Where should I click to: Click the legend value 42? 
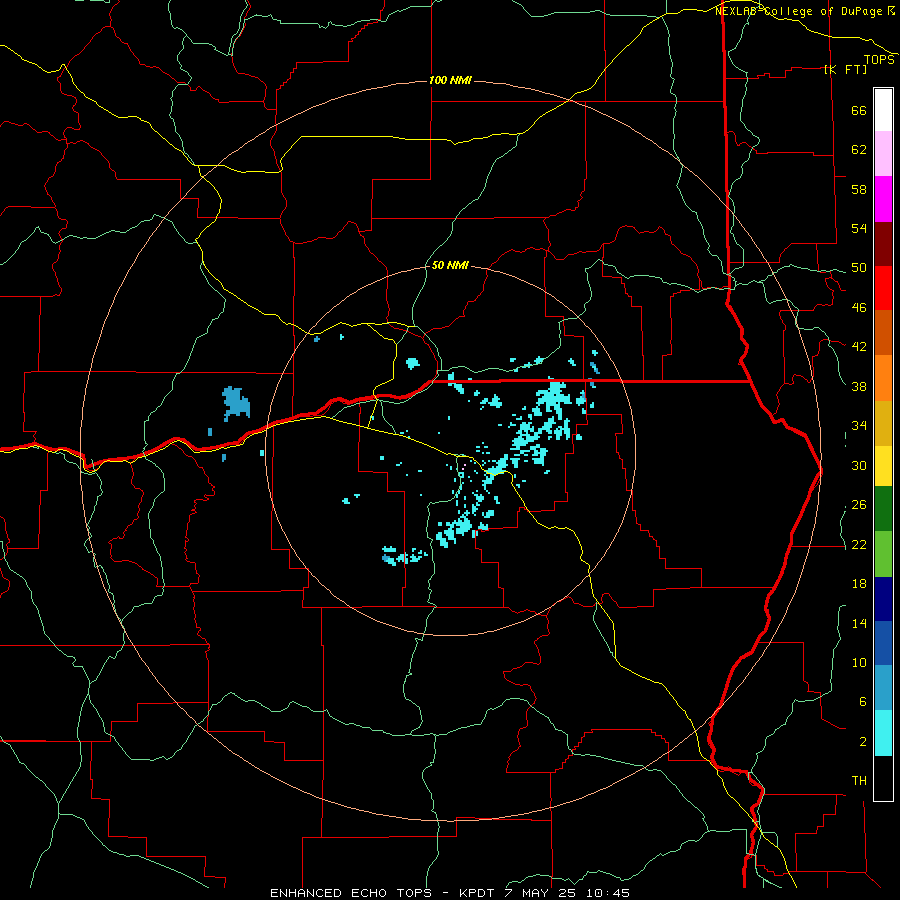click(859, 347)
